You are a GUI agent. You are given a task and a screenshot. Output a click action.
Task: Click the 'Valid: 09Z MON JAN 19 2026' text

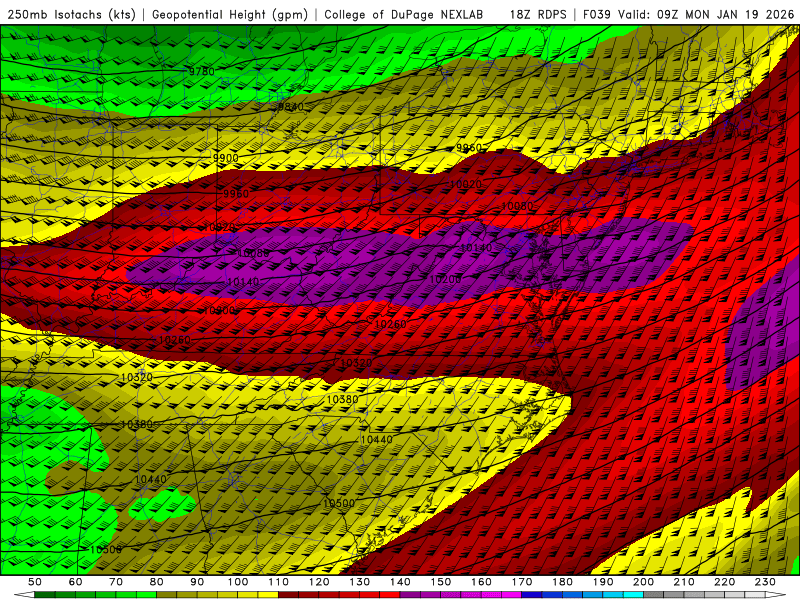click(707, 14)
